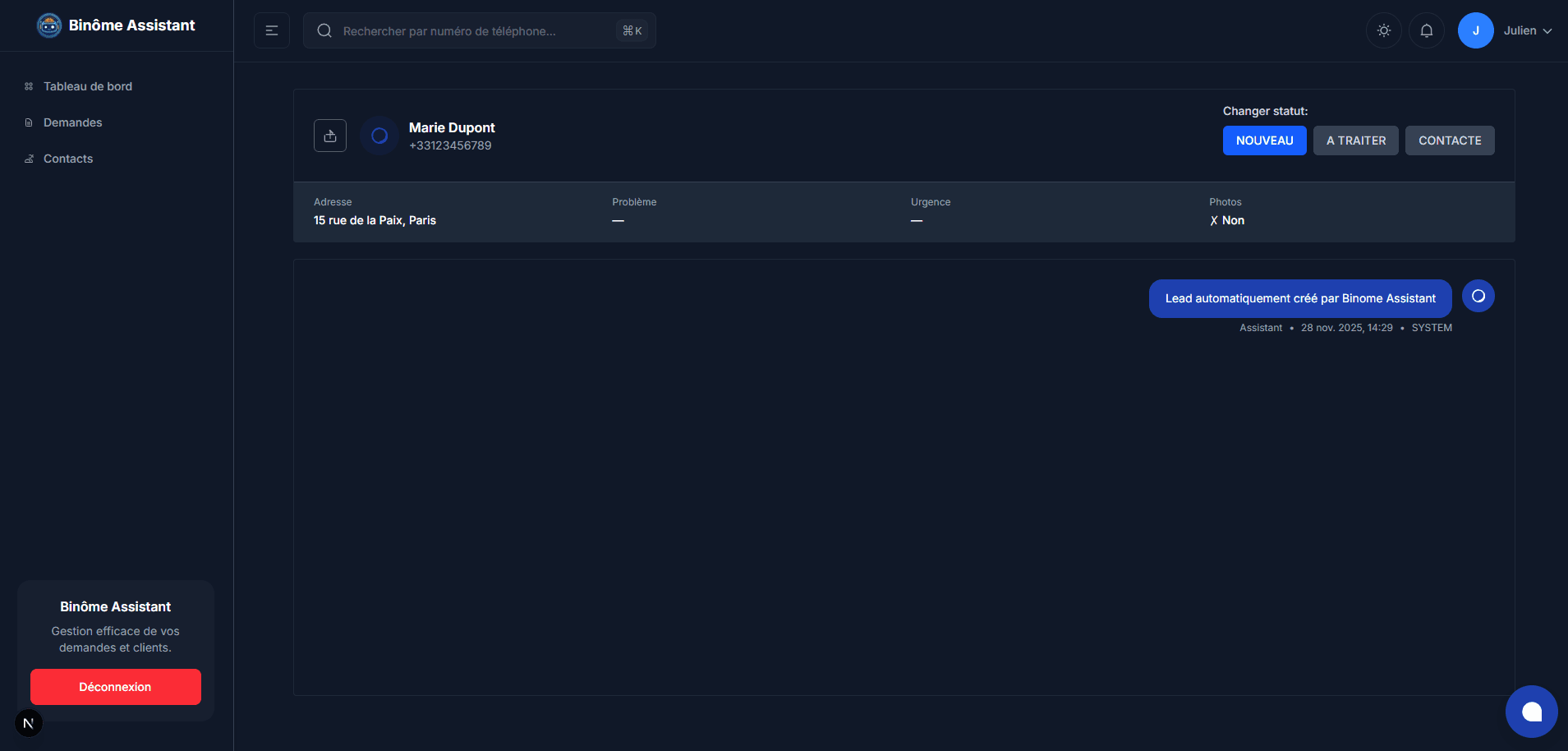Screen dimensions: 1568x751
Task: Navigate to Contacts section
Action: click(x=67, y=159)
